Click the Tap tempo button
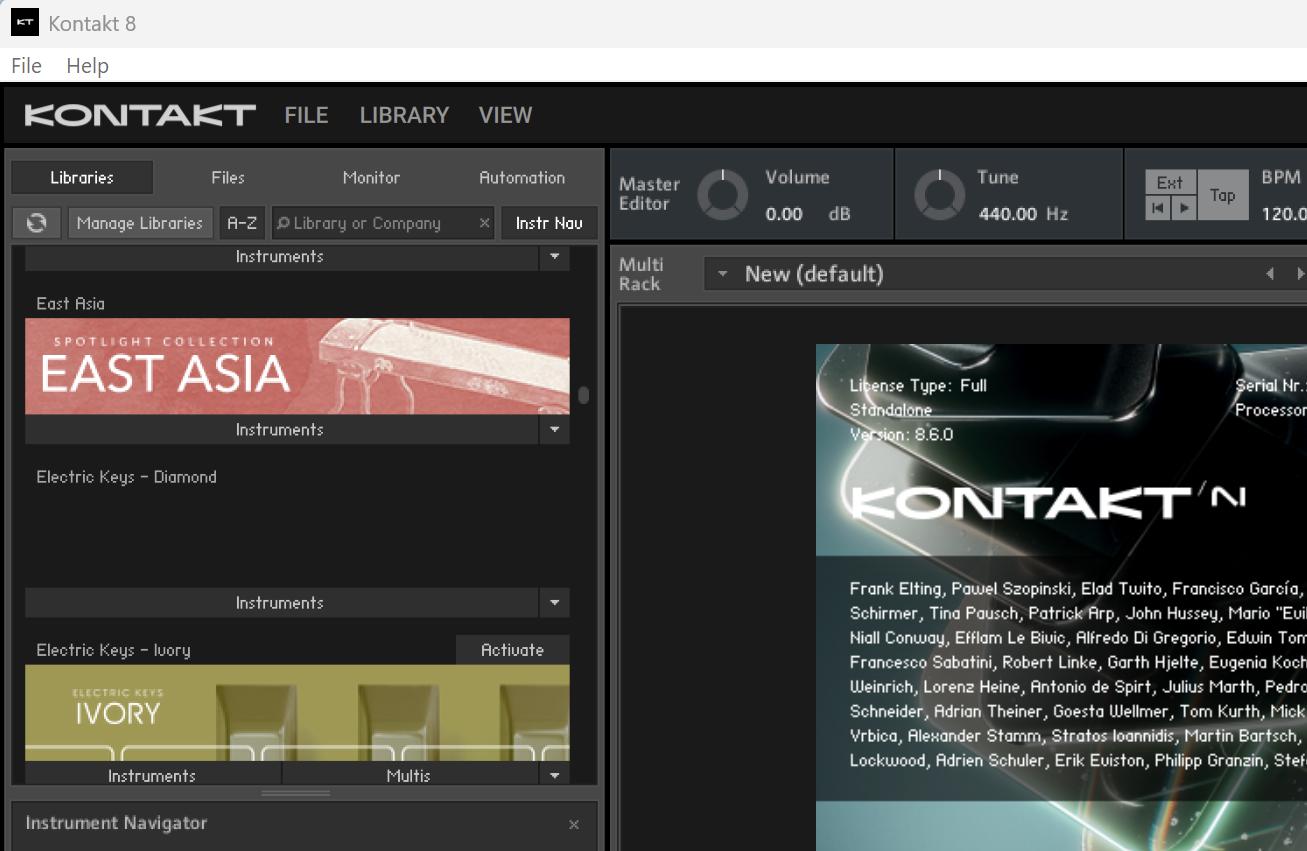 [1222, 195]
